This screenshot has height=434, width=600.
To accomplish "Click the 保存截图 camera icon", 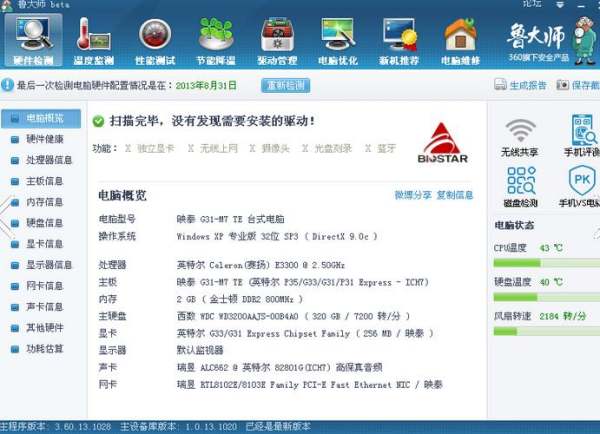I will pyautogui.click(x=562, y=85).
